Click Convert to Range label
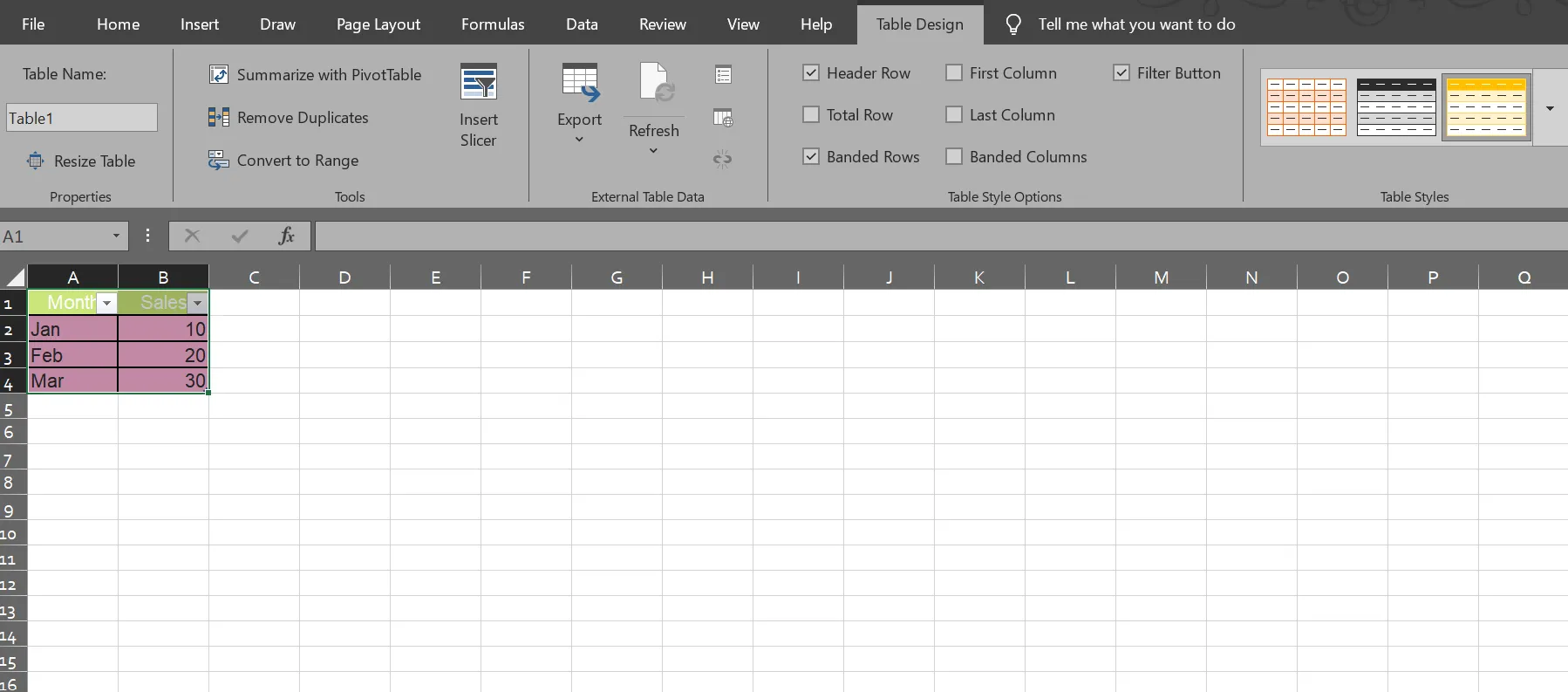The width and height of the screenshot is (1568, 692). pyautogui.click(x=297, y=160)
